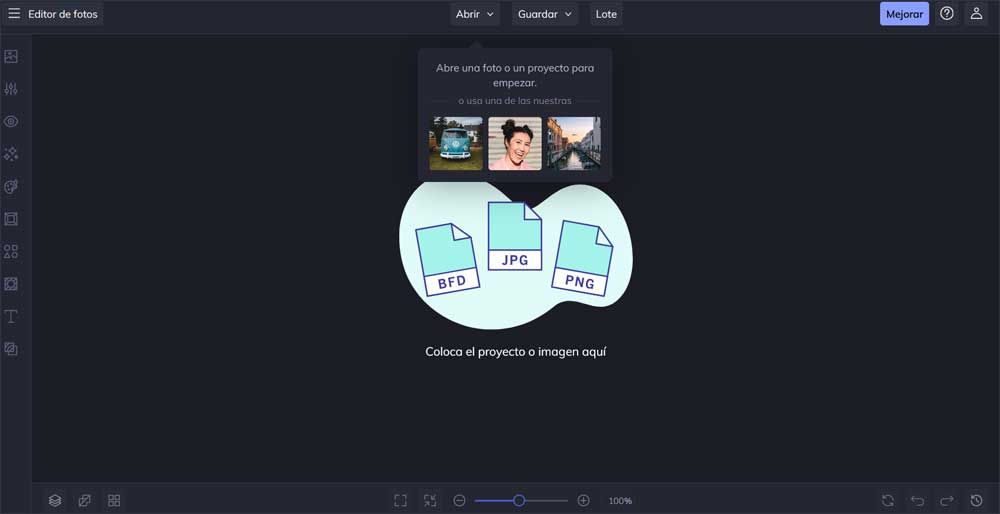This screenshot has height=514, width=1000.
Task: Click 'Coloca el proyecto o imagen aquí' text
Action: click(x=515, y=351)
